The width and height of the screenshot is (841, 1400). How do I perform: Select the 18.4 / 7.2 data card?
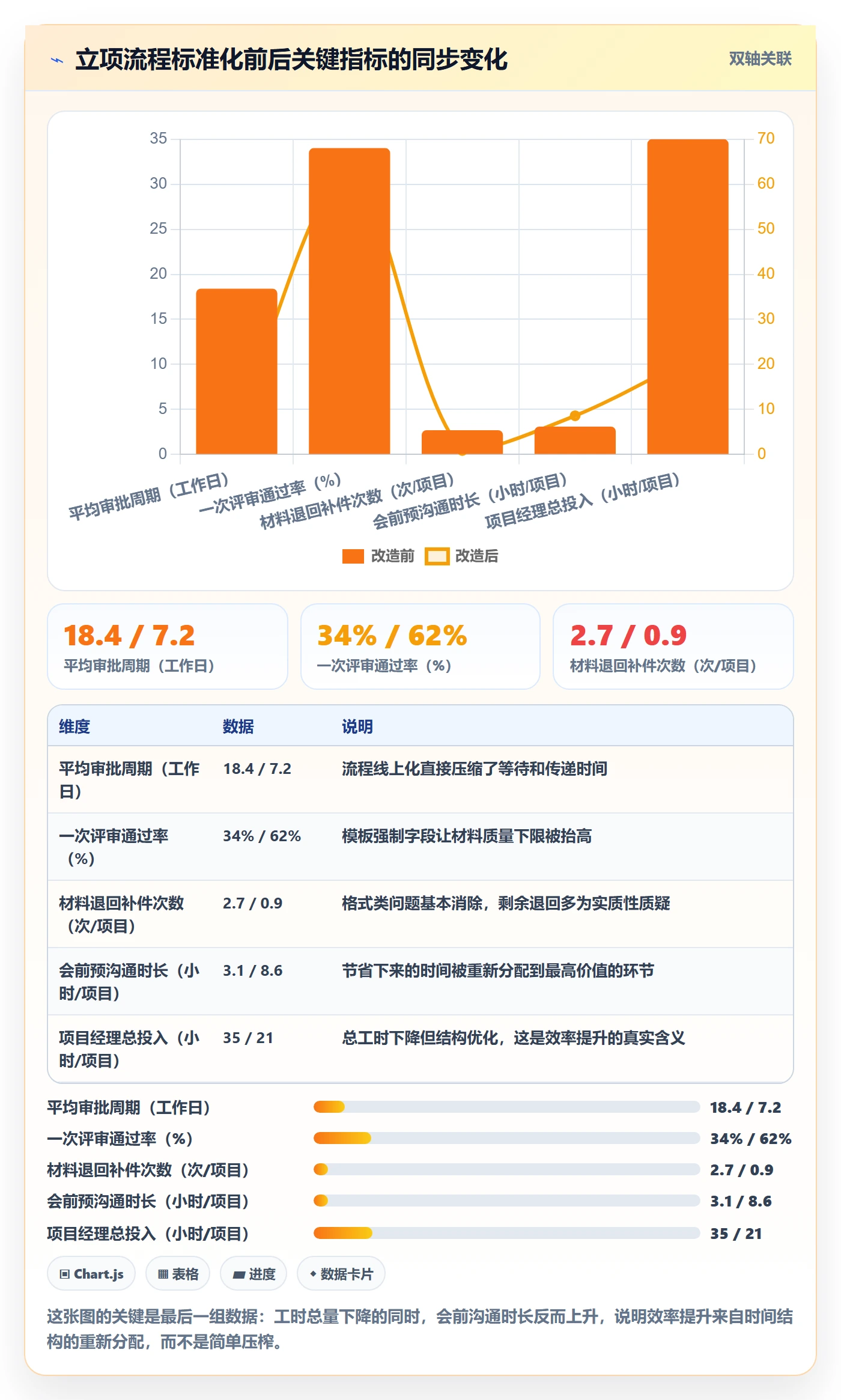coord(168,647)
